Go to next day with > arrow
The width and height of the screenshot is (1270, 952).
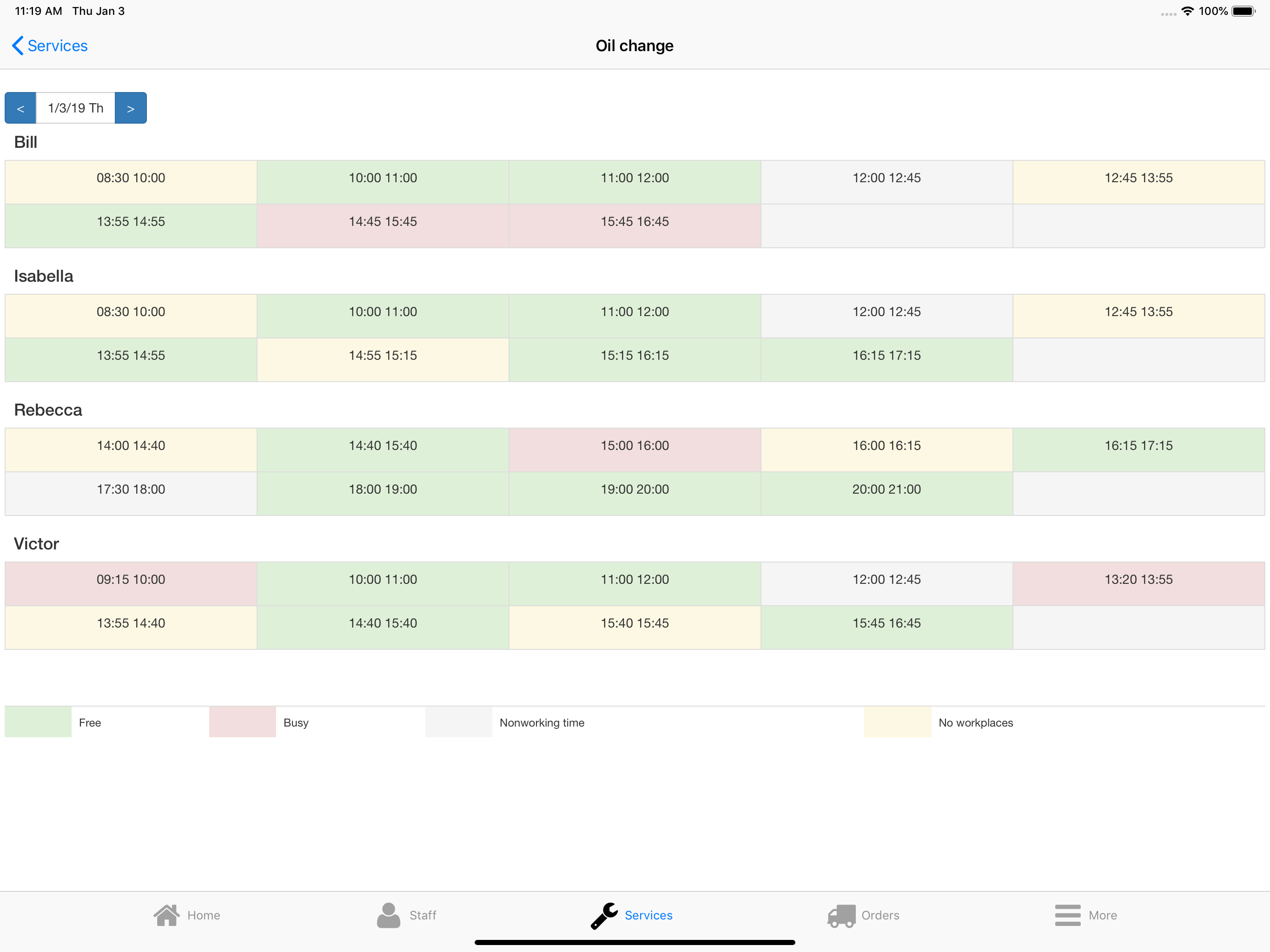click(x=130, y=108)
